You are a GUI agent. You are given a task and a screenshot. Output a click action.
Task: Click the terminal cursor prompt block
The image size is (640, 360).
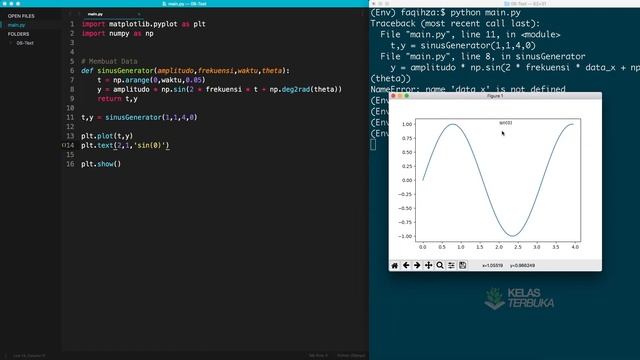point(373,144)
